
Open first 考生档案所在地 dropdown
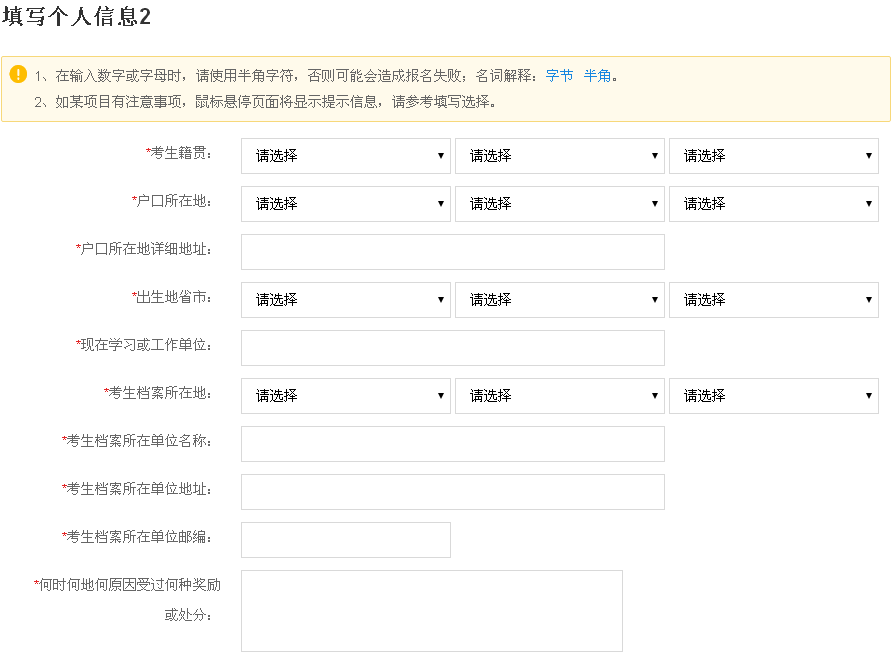[345, 396]
